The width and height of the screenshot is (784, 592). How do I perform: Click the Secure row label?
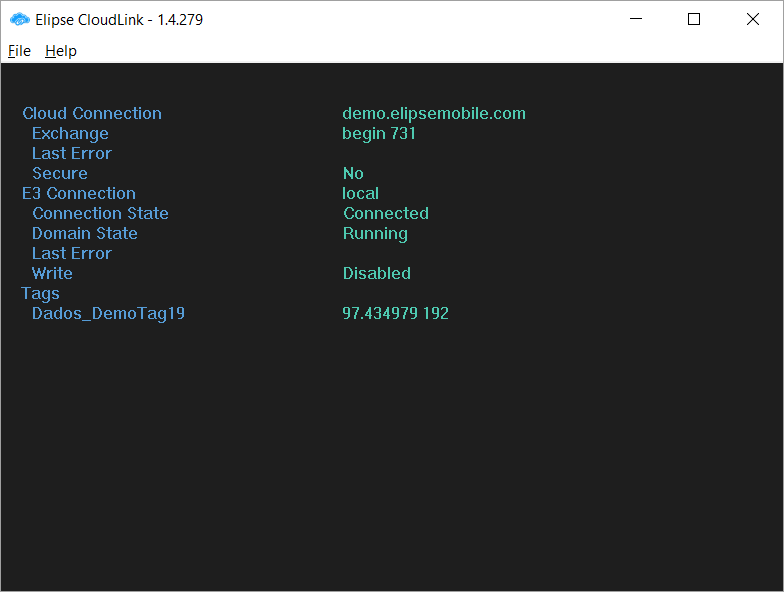(x=60, y=174)
